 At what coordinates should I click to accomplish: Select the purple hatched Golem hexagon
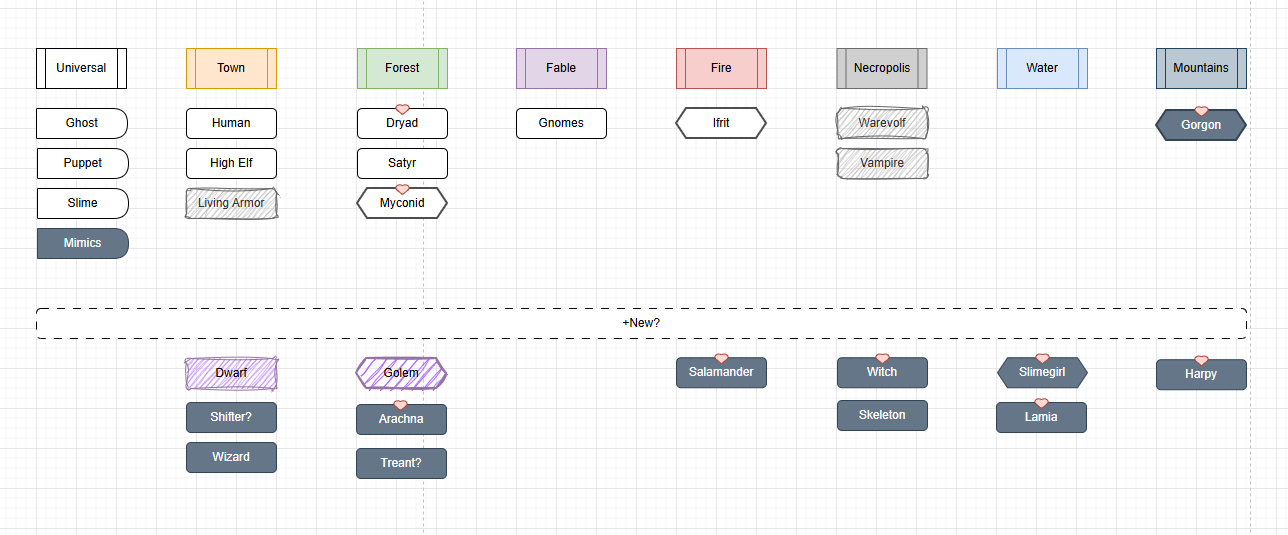pos(401,373)
